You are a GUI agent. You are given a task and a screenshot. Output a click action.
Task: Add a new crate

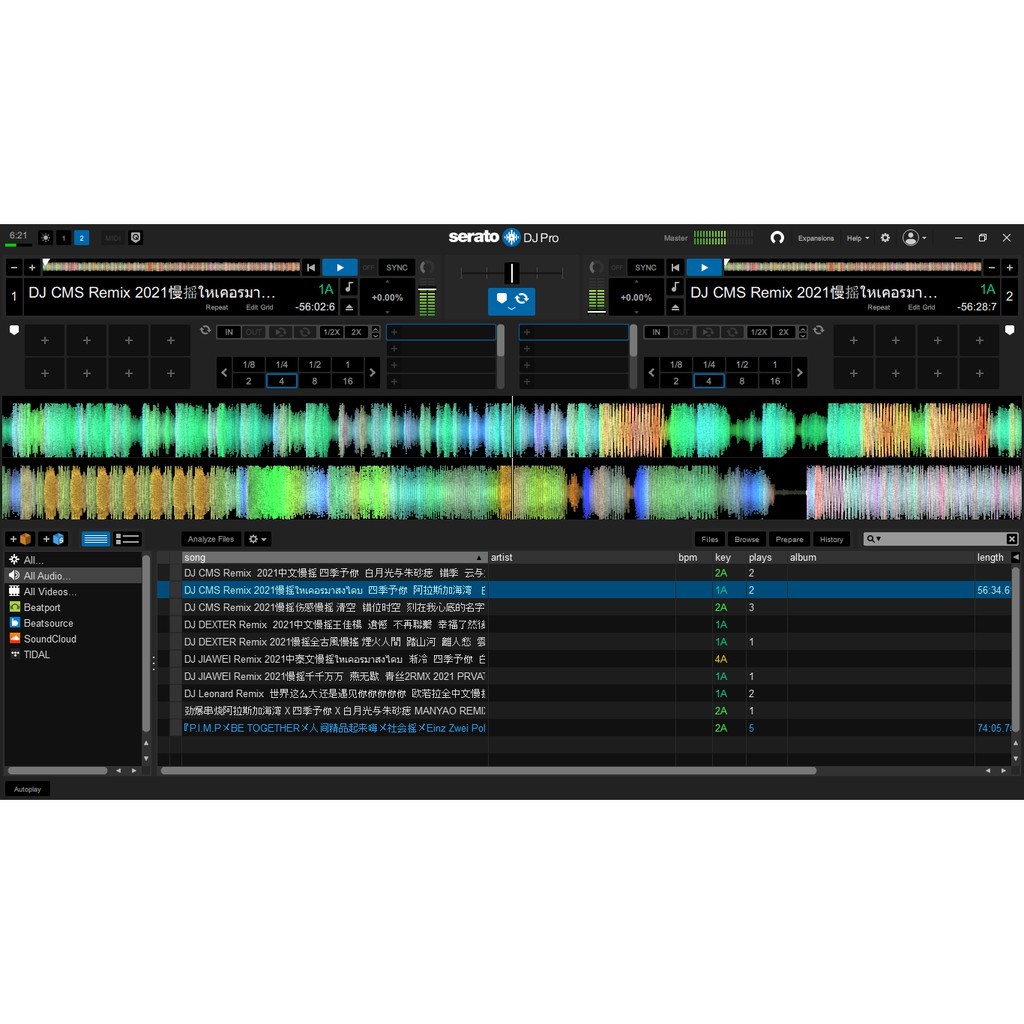[x=20, y=539]
